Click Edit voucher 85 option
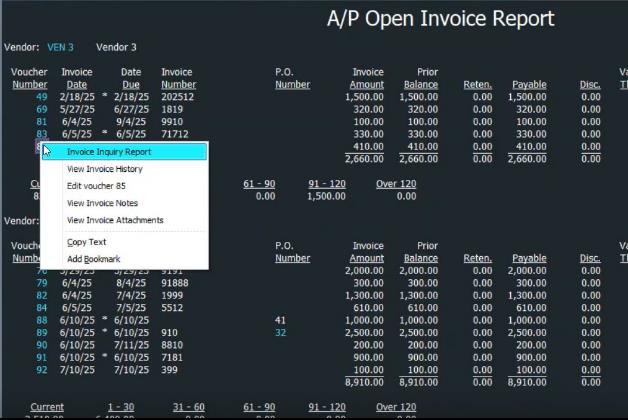 (96, 186)
